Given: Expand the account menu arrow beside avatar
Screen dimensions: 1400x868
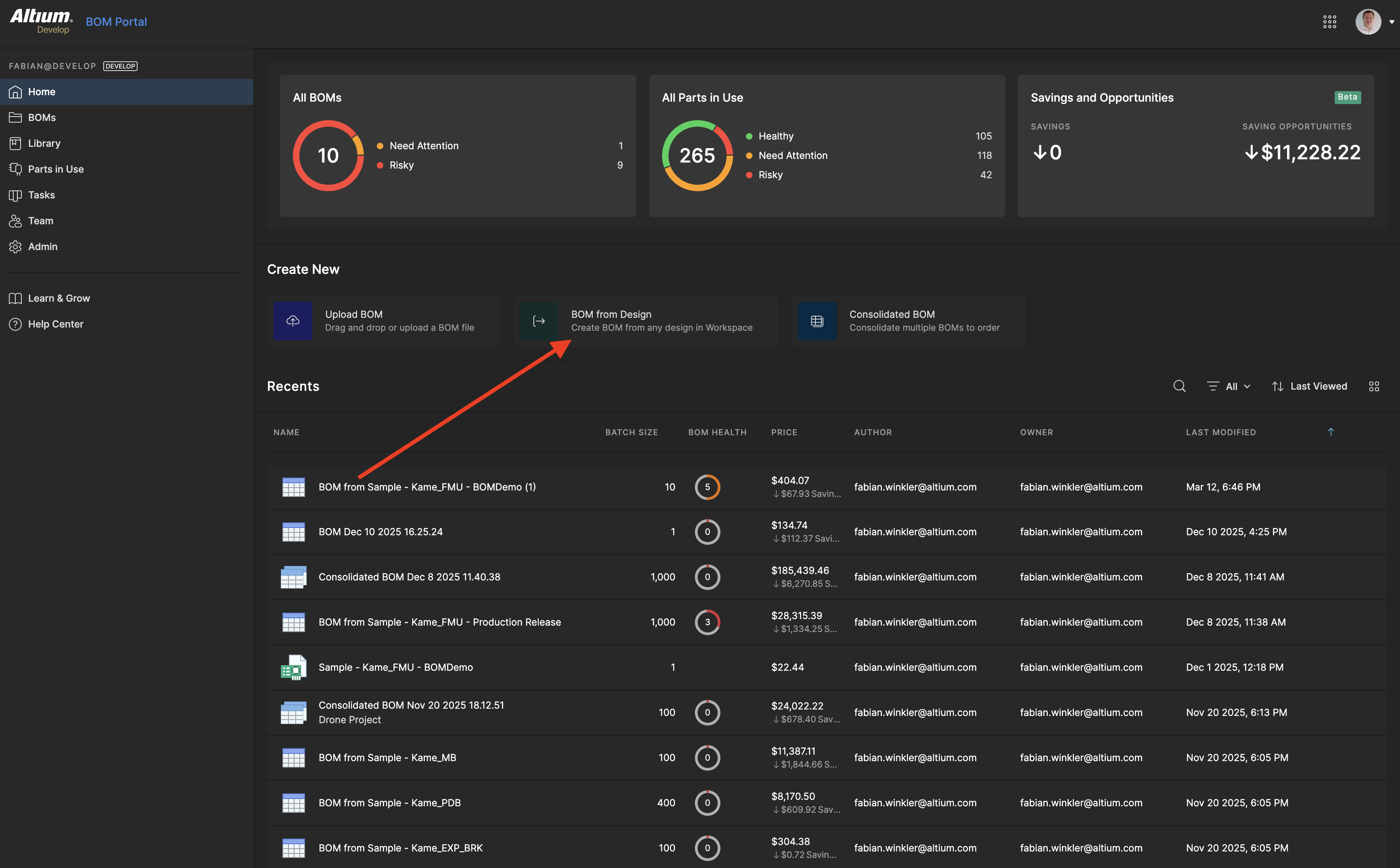Looking at the screenshot, I should 1392,23.
